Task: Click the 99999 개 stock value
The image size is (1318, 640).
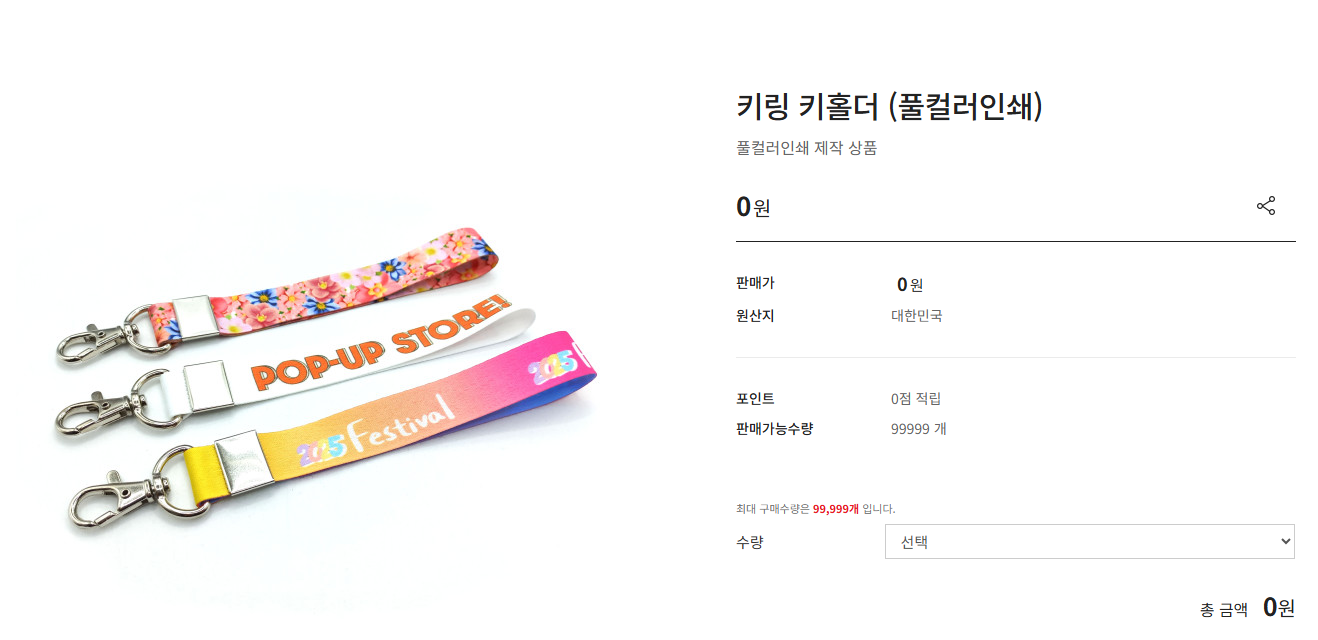Action: (919, 429)
